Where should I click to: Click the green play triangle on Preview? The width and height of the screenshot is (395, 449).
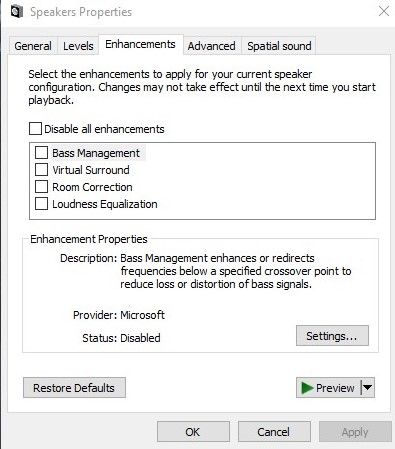(307, 388)
